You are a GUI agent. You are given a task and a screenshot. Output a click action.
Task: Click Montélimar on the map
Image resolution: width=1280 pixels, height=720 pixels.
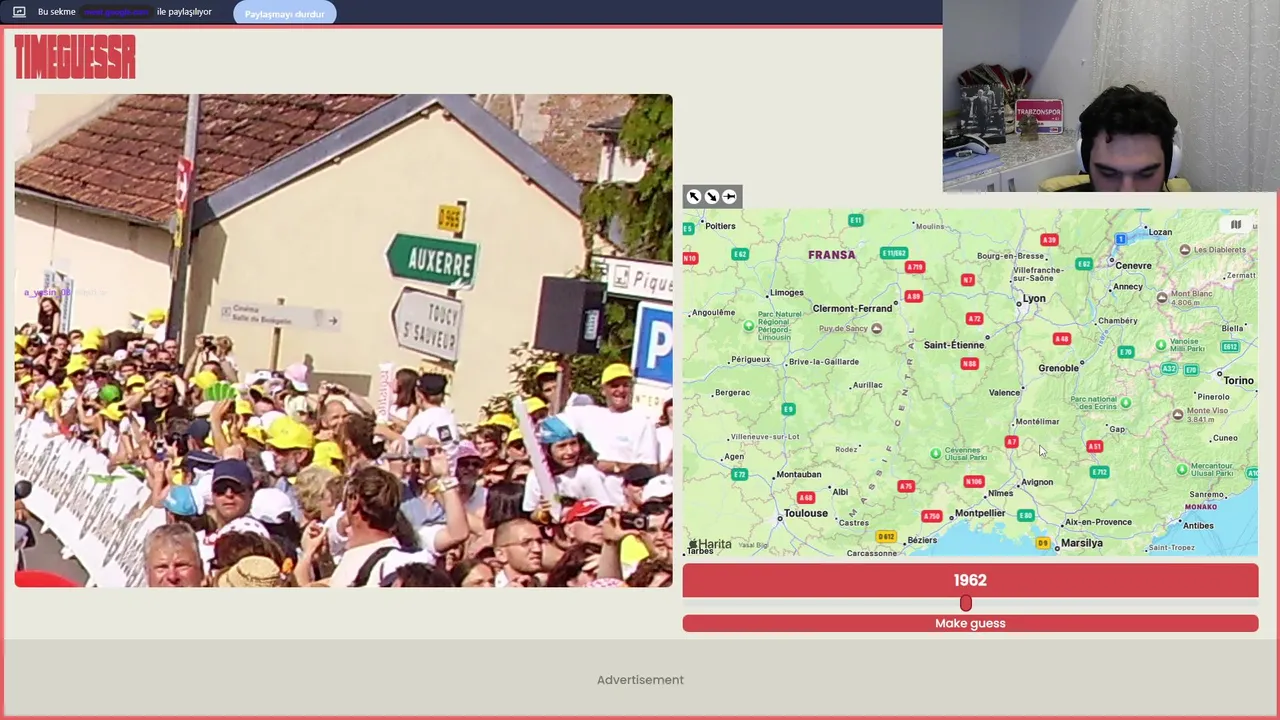pos(1037,422)
